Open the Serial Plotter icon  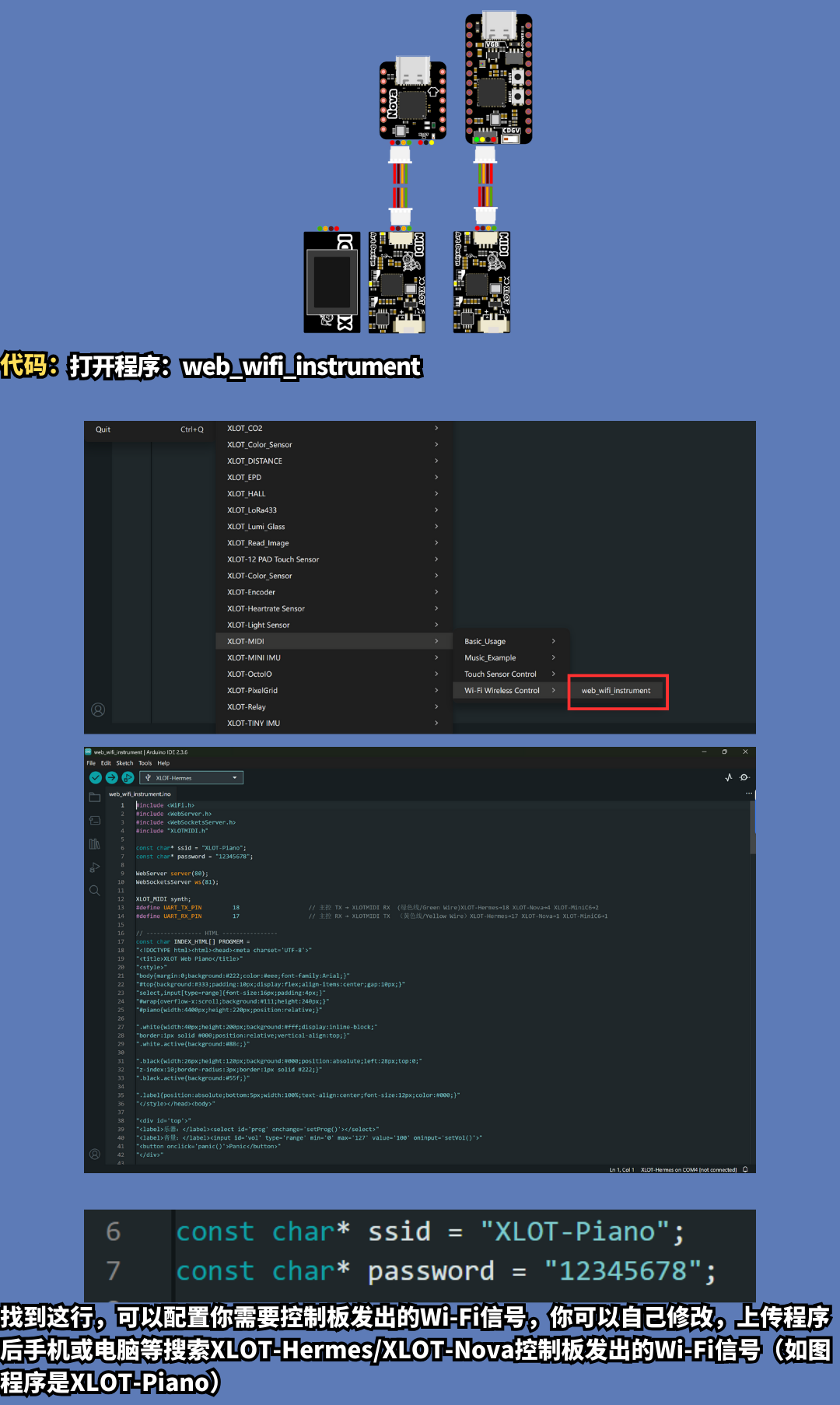729,777
